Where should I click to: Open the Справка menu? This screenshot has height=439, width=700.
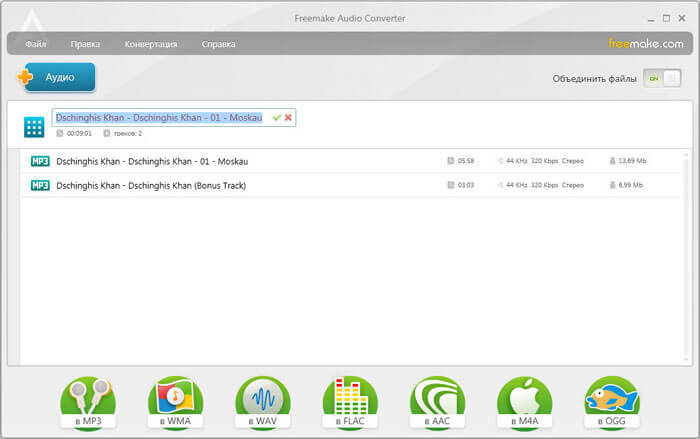218,44
